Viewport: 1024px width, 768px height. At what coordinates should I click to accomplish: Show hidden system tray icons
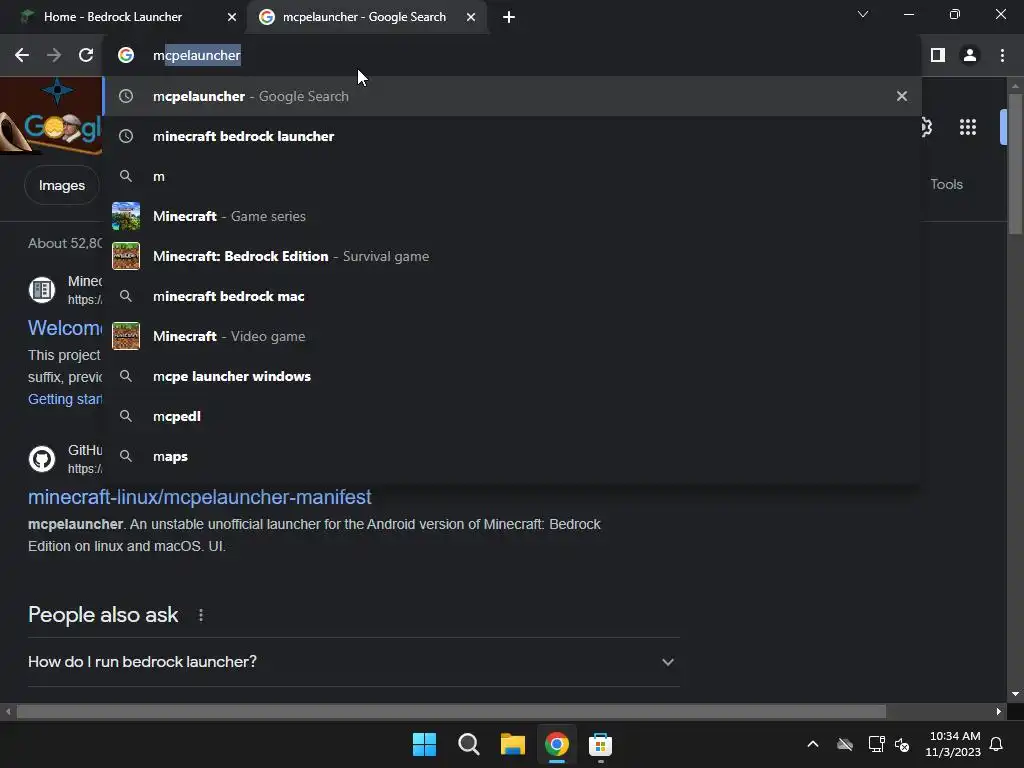pos(813,744)
